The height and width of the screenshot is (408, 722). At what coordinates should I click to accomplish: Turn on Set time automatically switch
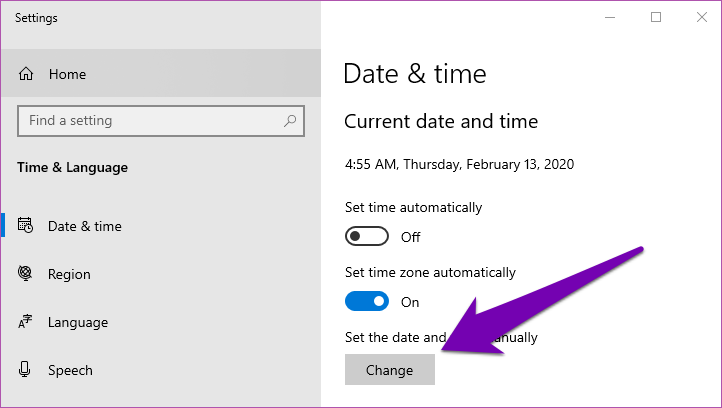coord(367,237)
